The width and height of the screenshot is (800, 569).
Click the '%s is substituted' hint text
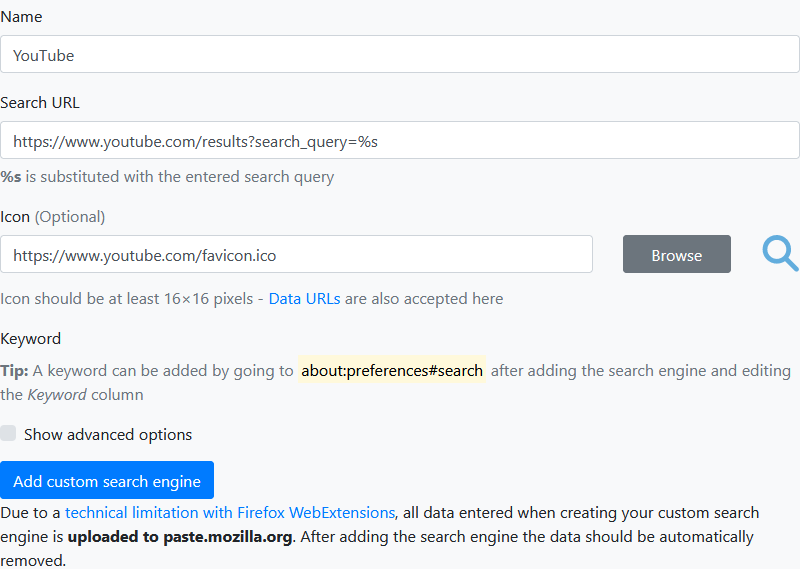tap(167, 177)
